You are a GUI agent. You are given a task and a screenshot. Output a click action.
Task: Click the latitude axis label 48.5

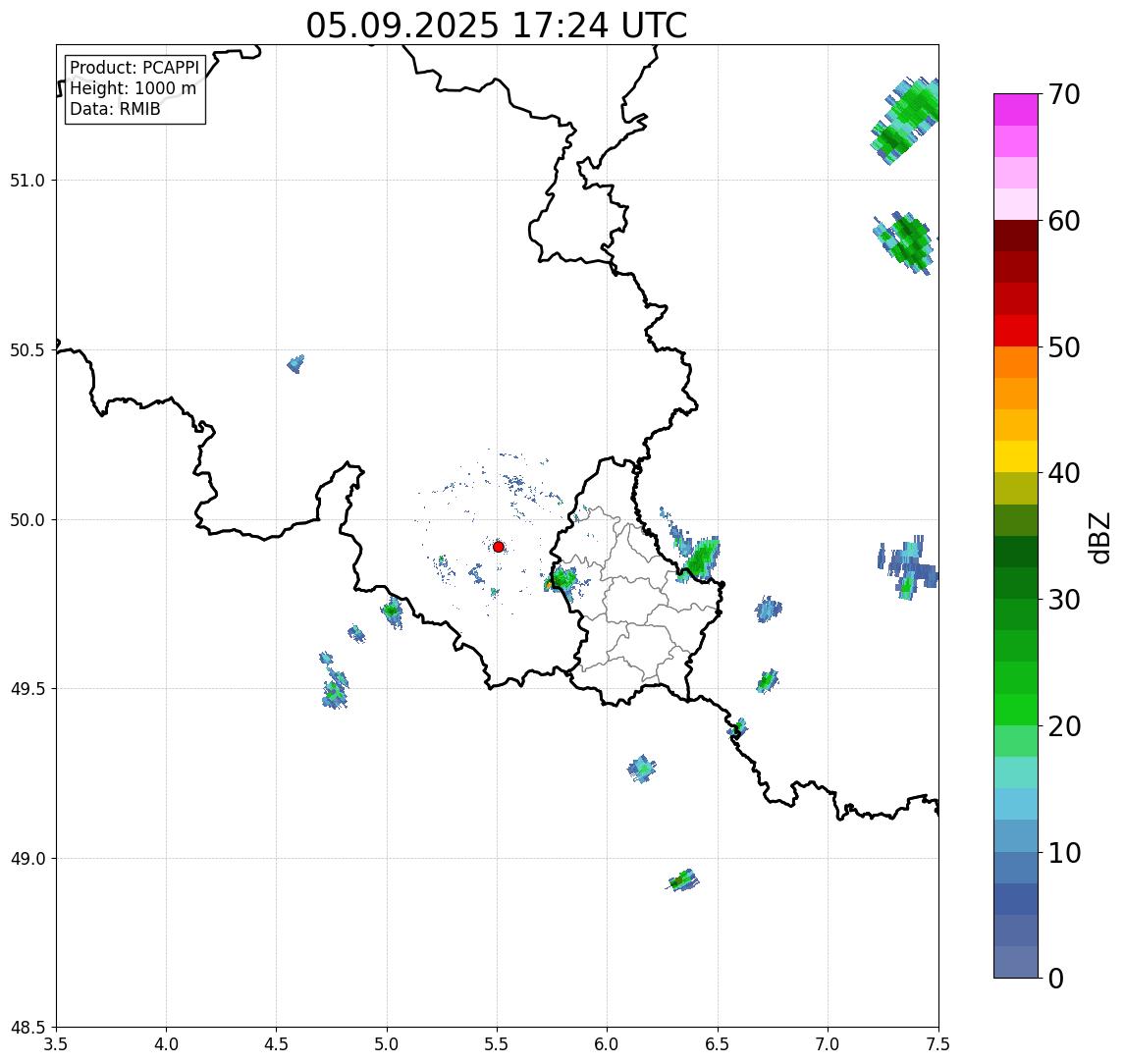point(27,1028)
